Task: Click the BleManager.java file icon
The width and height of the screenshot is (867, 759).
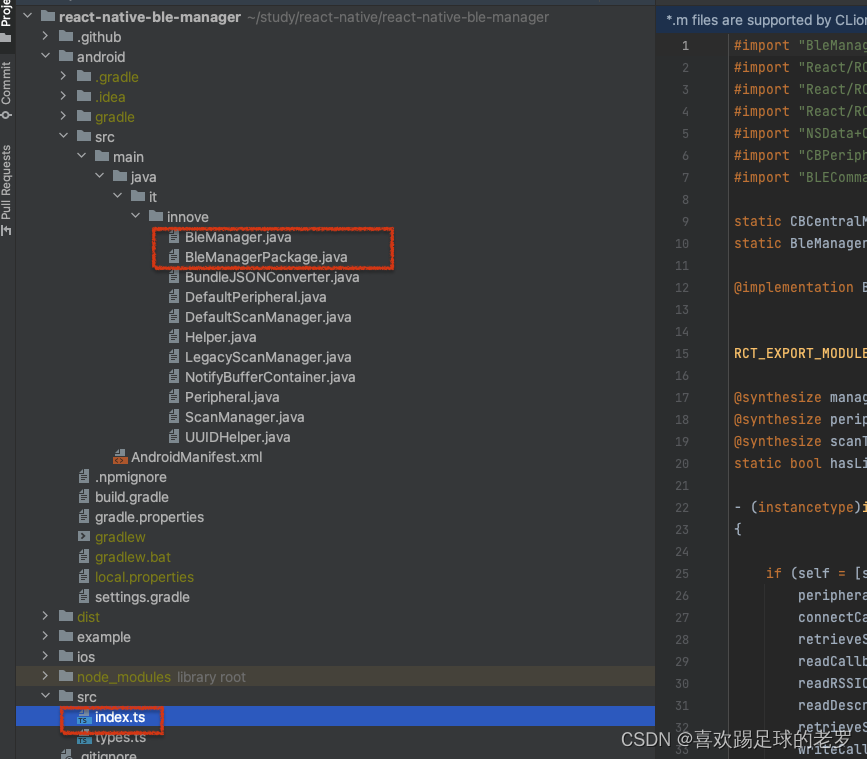Action: (174, 237)
